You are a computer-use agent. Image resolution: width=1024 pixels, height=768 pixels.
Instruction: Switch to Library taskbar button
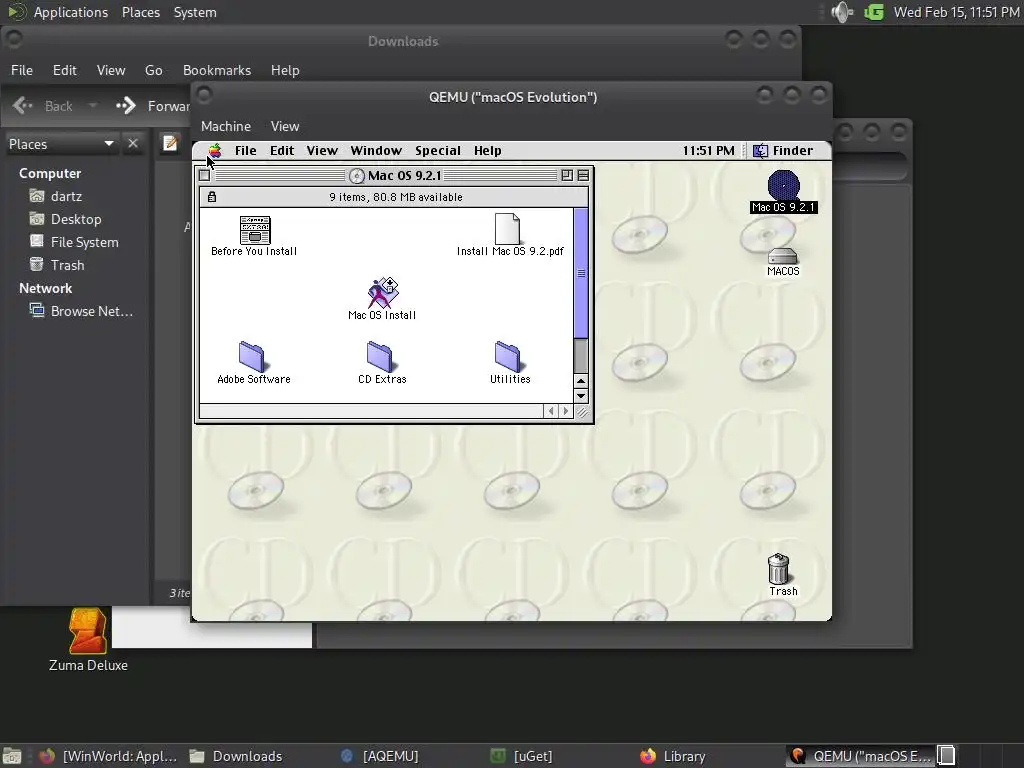(x=673, y=756)
